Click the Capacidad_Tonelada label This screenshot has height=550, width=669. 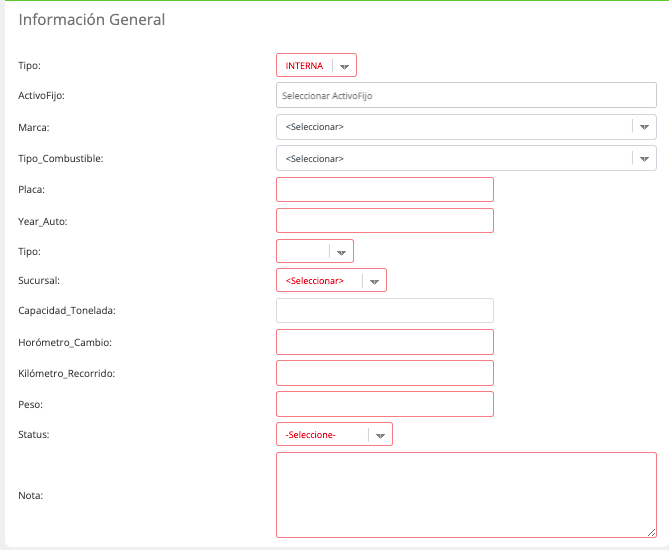(67, 311)
